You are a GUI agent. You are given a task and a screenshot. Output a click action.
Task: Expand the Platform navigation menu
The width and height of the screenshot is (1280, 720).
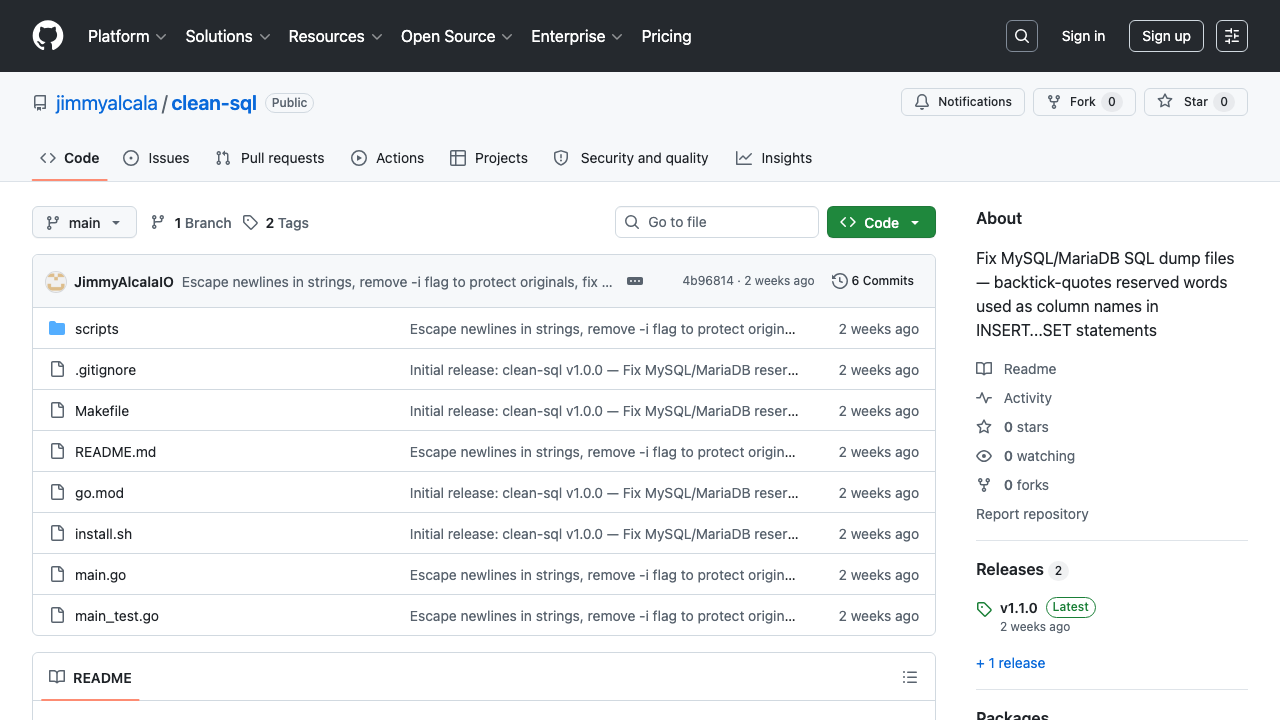click(127, 36)
